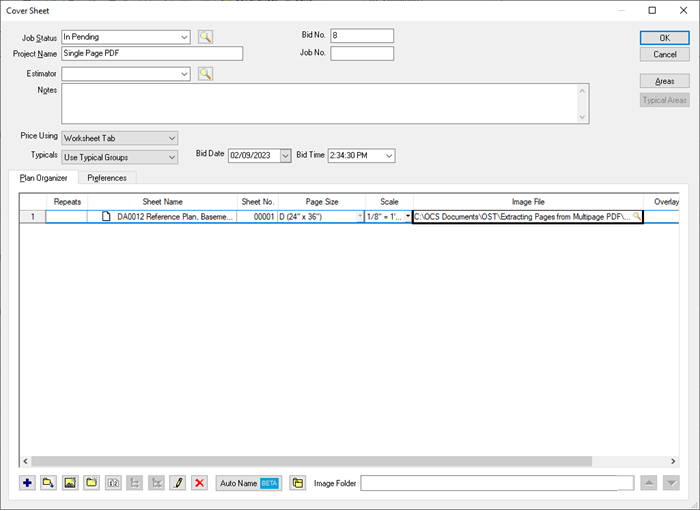Click the Project Name input field
Screen dimensions: 700x511
point(152,54)
